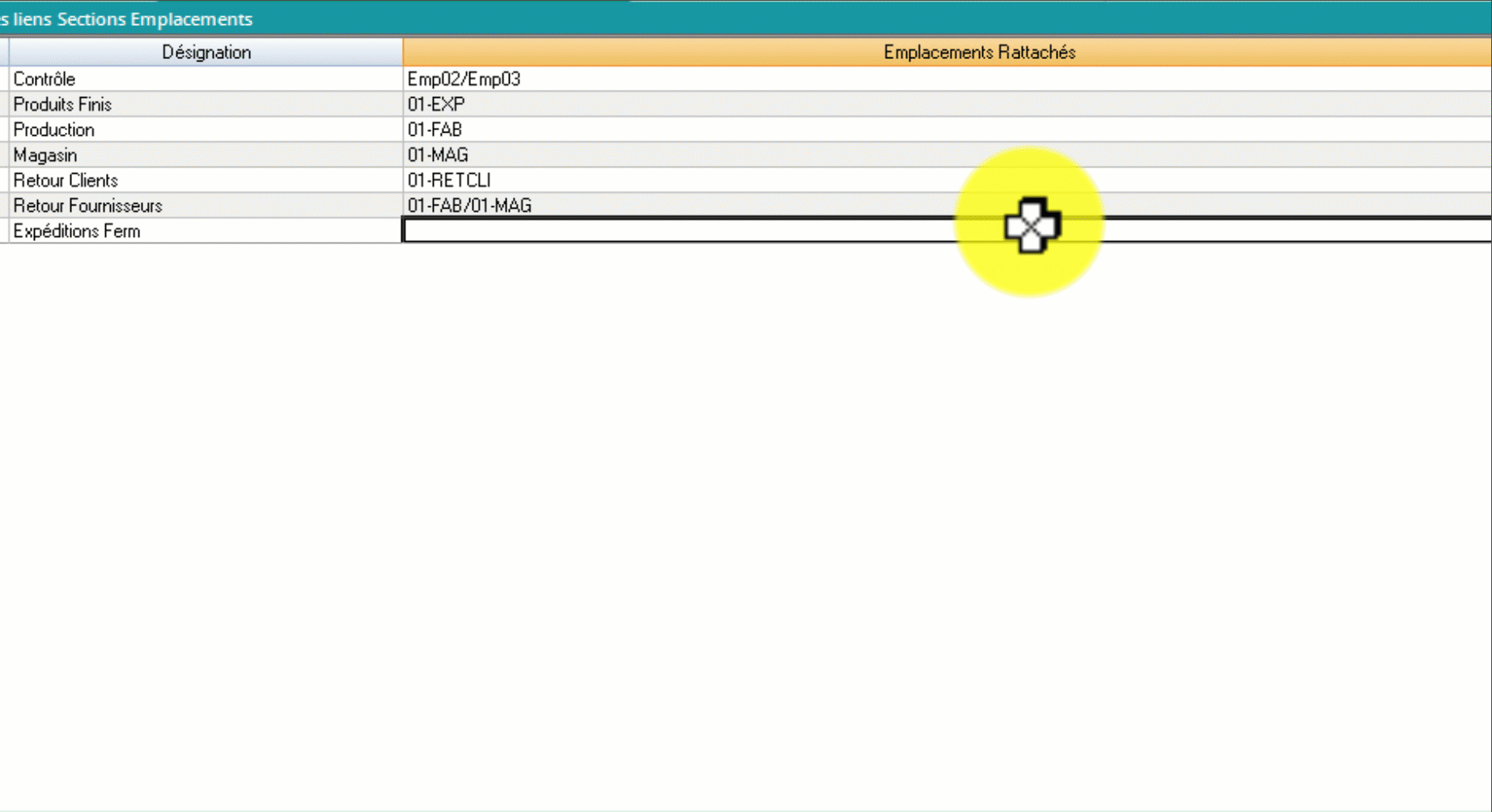Click the row selector beside Magasin
Viewport: 1492px width, 812px height.
(4, 154)
